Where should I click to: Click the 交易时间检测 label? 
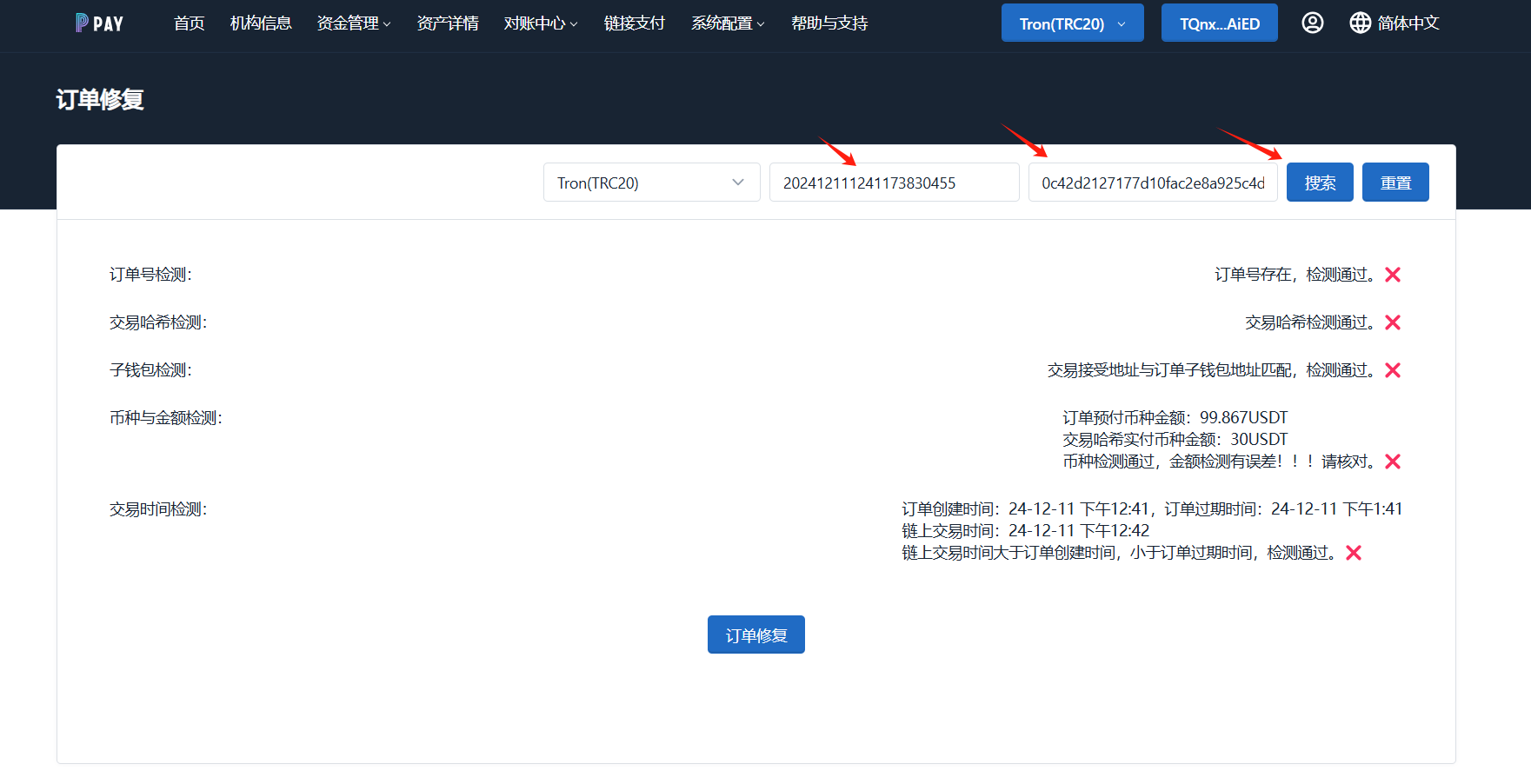[158, 509]
